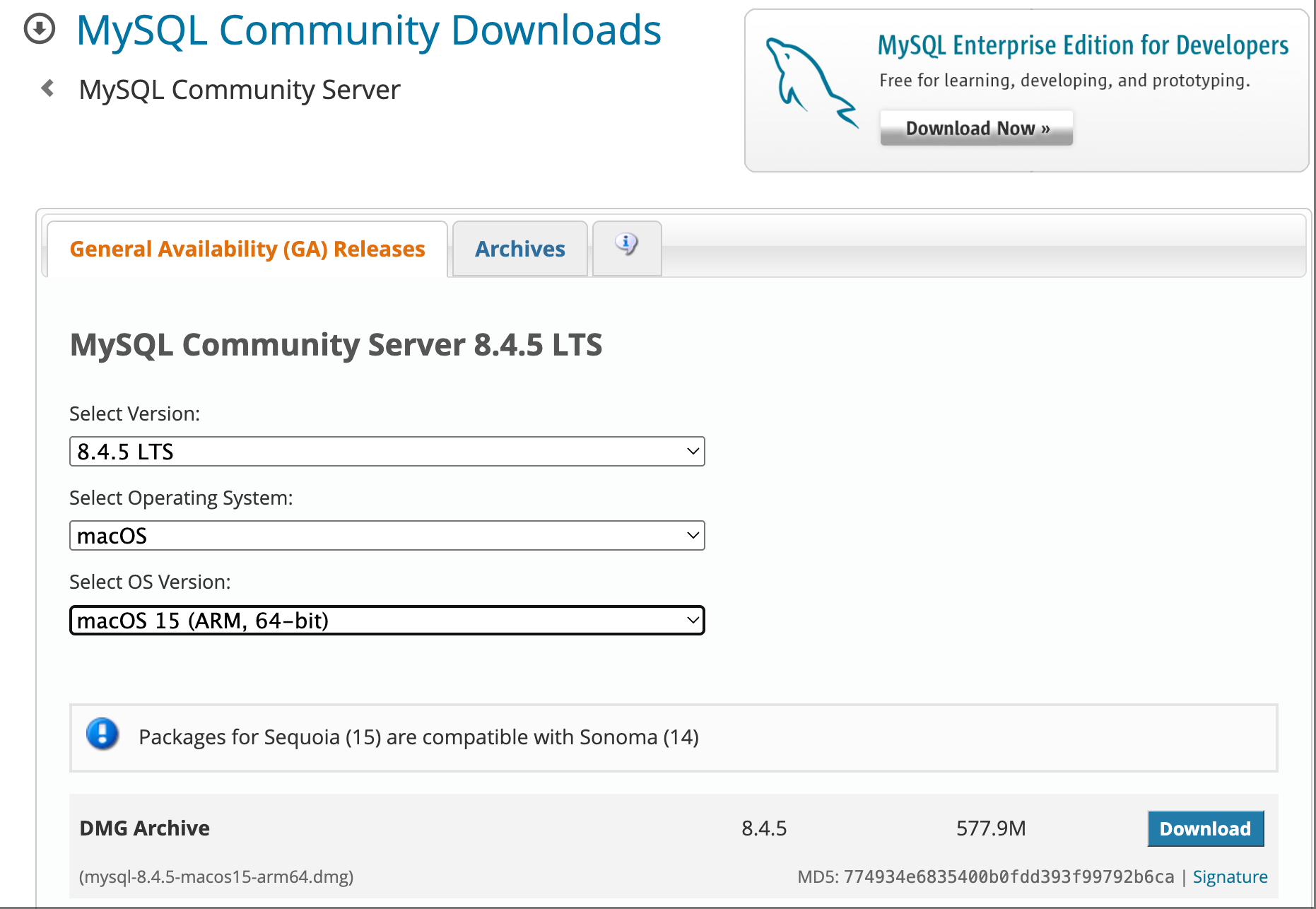Click Download Now in the Enterprise Edition banner
Image resolution: width=1316 pixels, height=909 pixels.
tap(976, 128)
